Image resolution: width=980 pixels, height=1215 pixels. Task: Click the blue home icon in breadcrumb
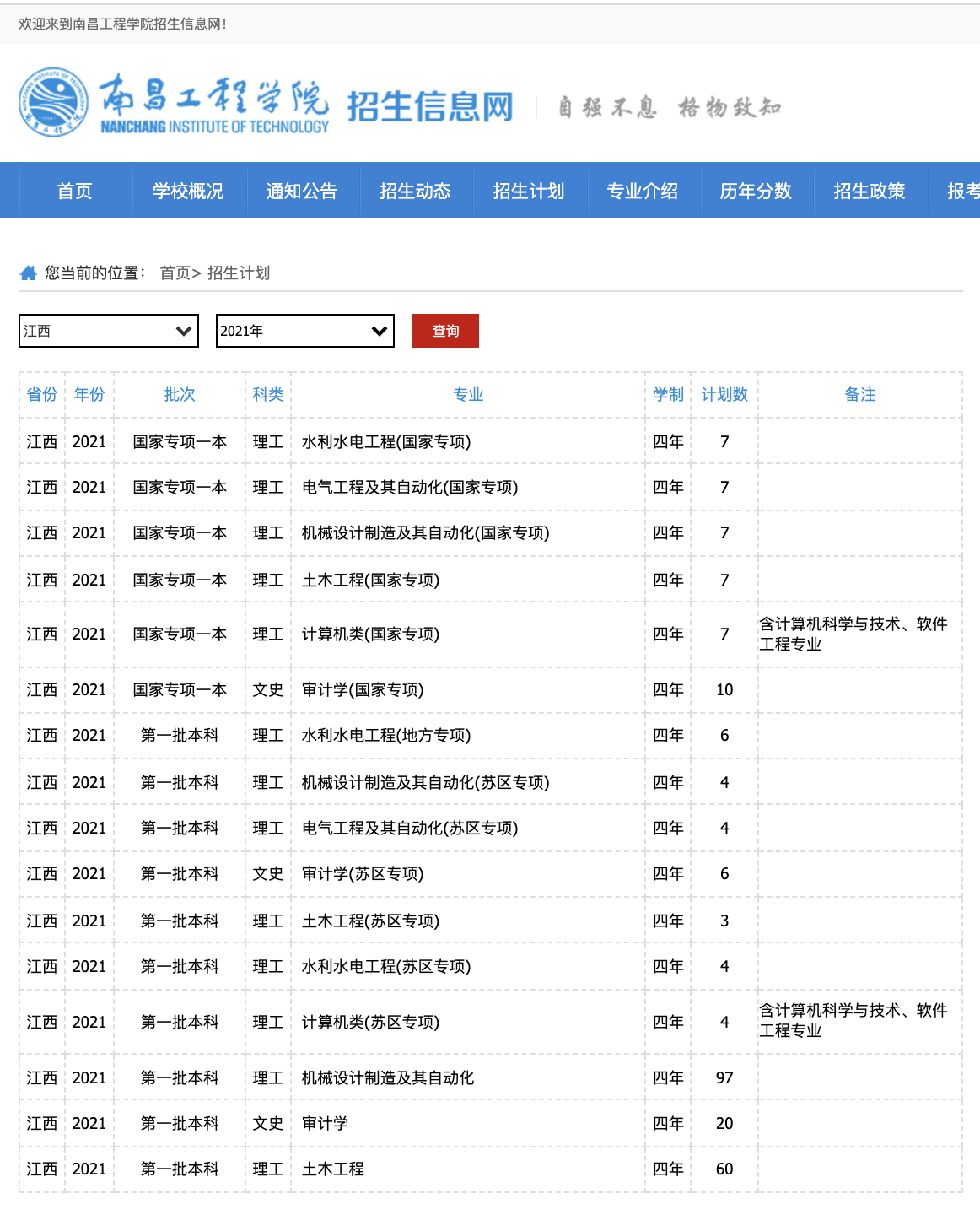coord(29,273)
